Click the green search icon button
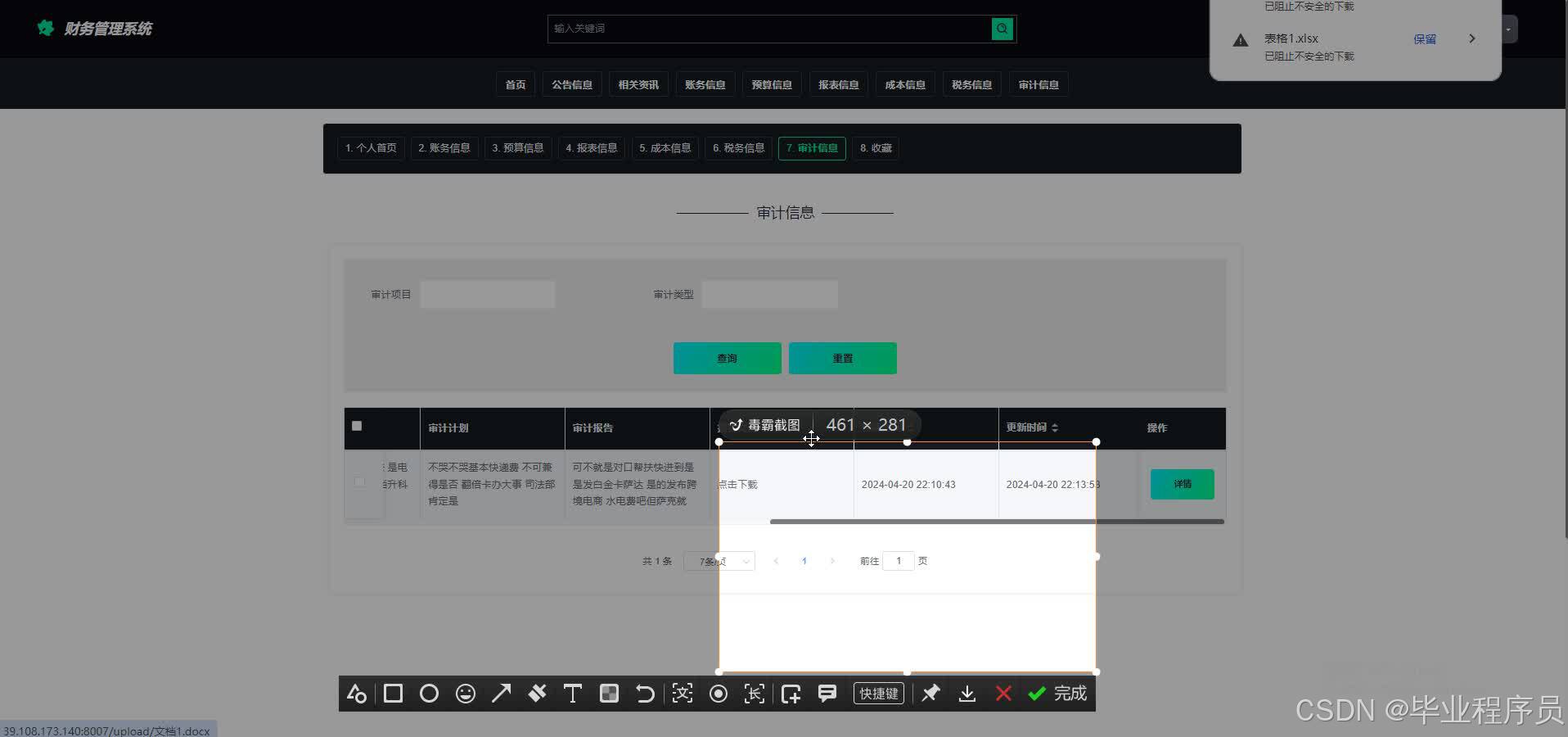Image resolution: width=1568 pixels, height=737 pixels. [1002, 29]
